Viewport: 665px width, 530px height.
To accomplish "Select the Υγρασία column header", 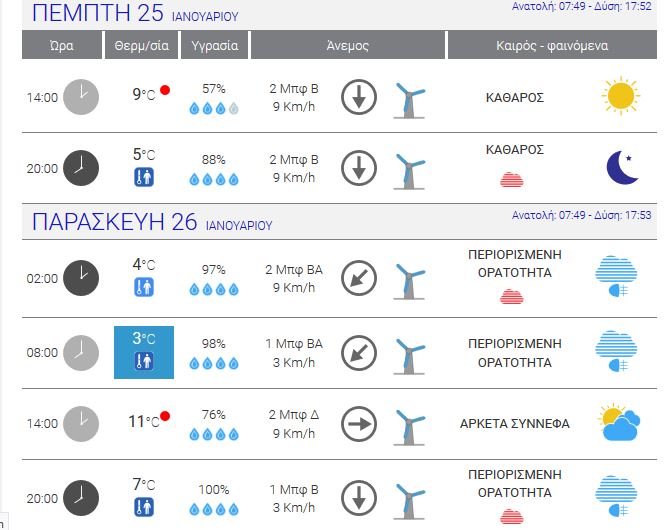I will pyautogui.click(x=215, y=45).
